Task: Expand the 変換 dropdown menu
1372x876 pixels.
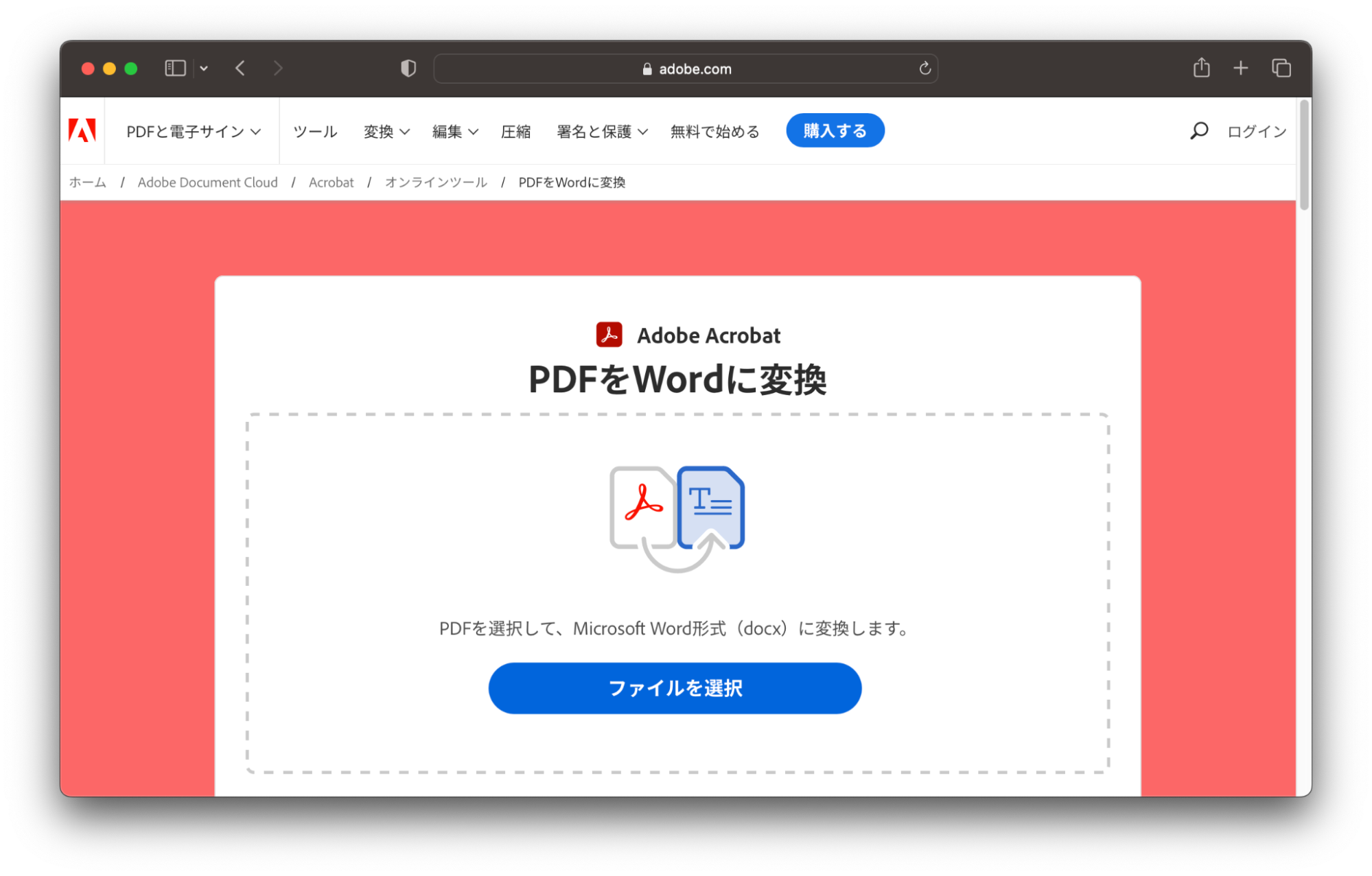Action: click(386, 131)
